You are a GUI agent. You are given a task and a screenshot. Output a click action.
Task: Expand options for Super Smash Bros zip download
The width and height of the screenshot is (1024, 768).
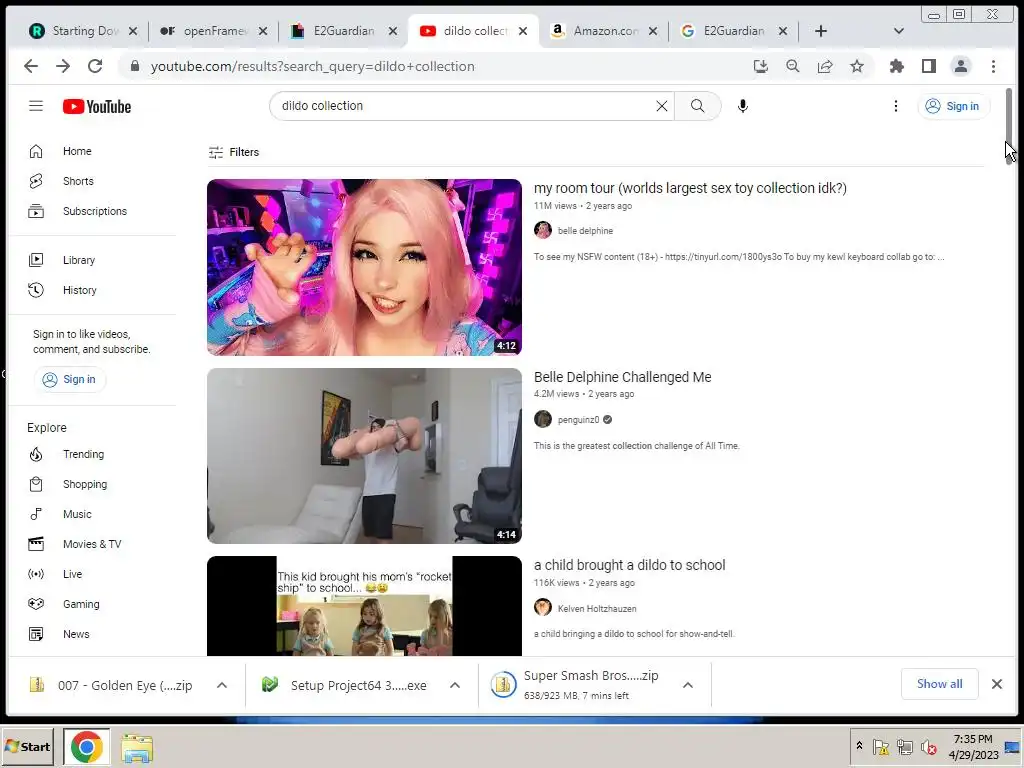688,685
